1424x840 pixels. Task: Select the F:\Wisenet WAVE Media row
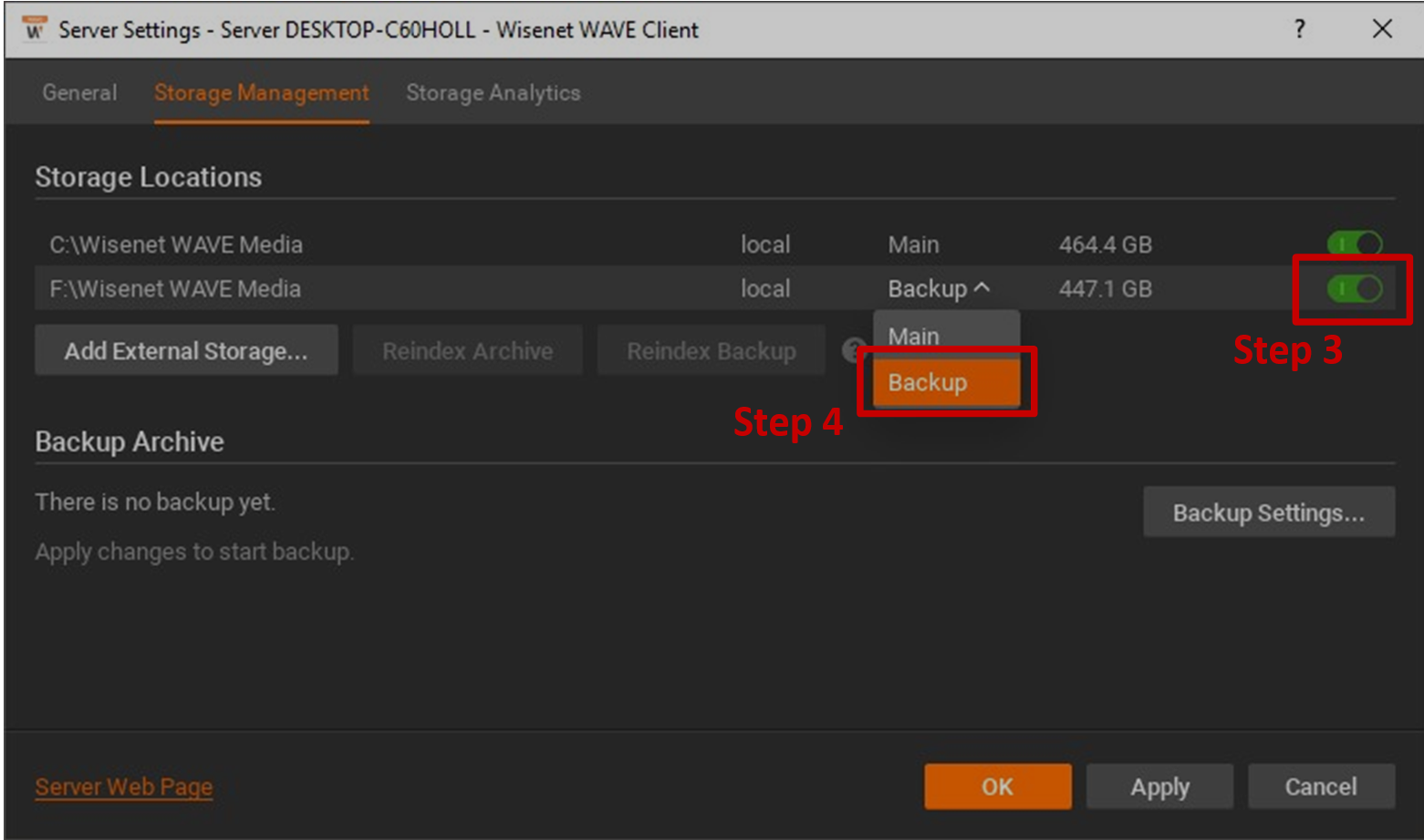[714, 289]
